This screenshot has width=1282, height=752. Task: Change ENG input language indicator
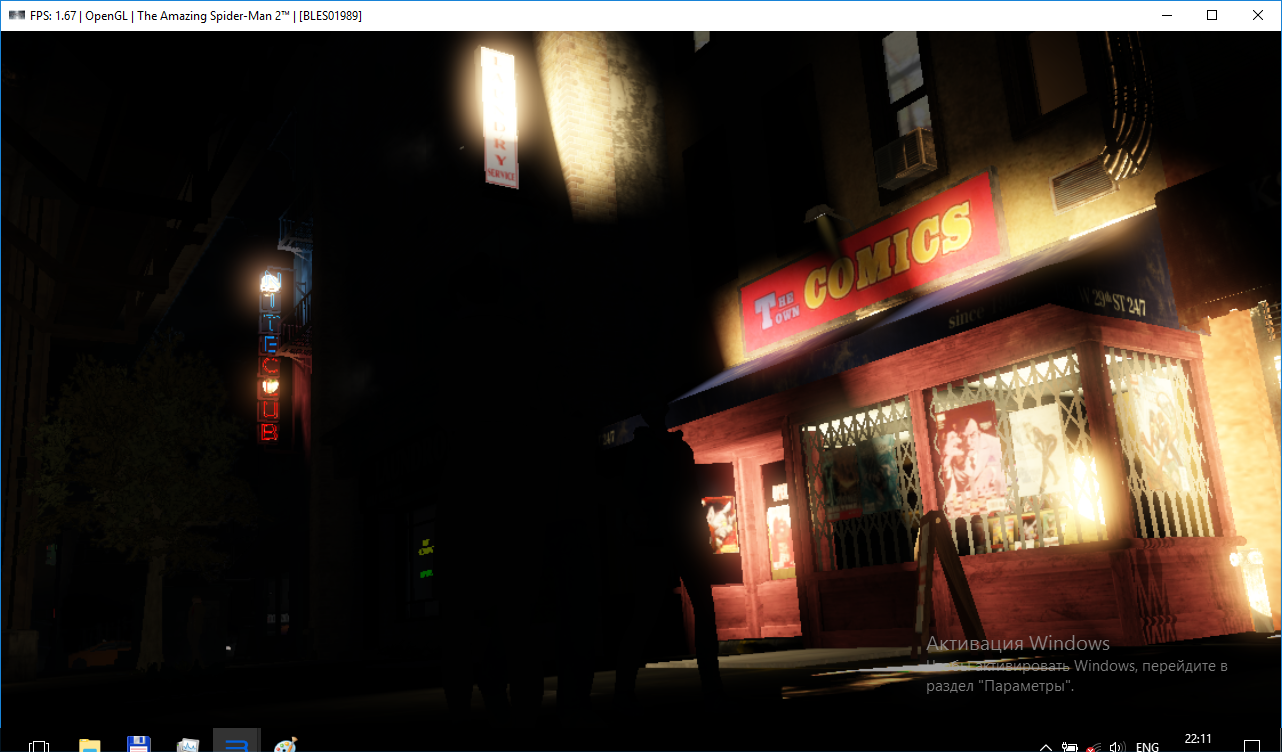[x=1147, y=746]
